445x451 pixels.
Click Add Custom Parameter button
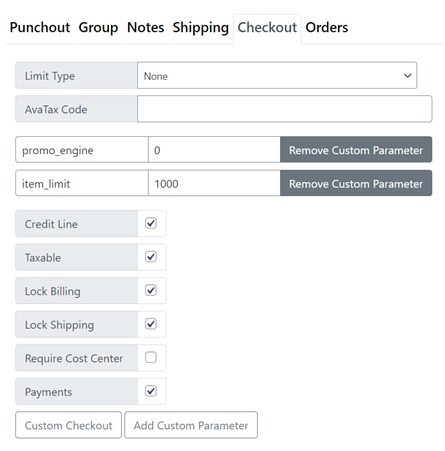[191, 425]
